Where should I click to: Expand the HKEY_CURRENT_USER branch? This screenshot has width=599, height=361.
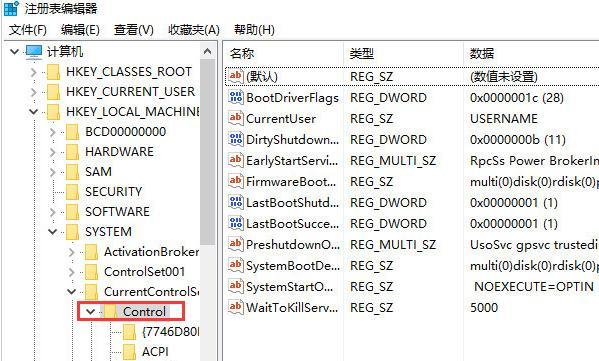pyautogui.click(x=34, y=92)
